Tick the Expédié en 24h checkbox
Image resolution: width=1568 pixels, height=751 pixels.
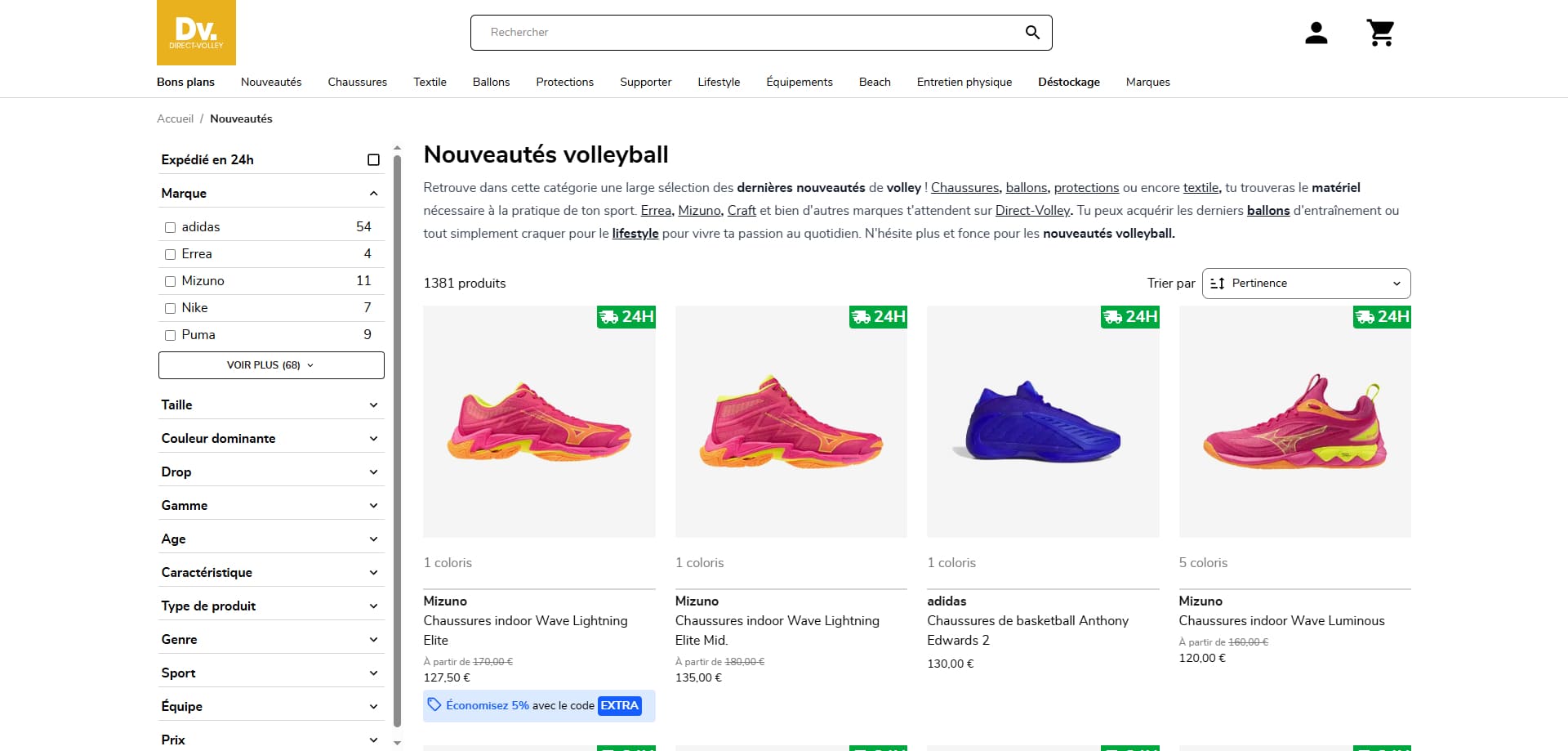(x=373, y=160)
